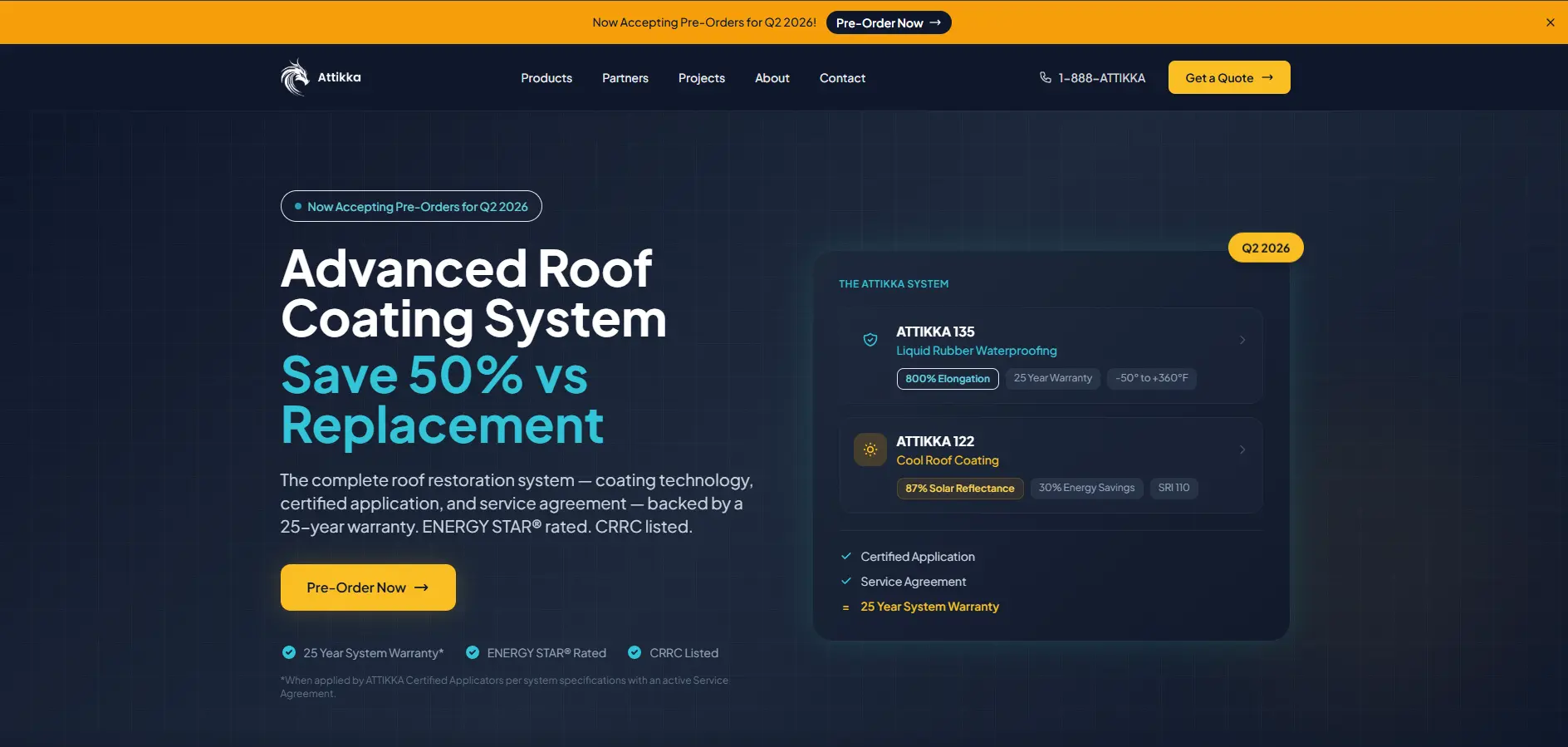Click the 30% Energy Savings tag
Image resolution: width=1568 pixels, height=747 pixels.
1086,488
